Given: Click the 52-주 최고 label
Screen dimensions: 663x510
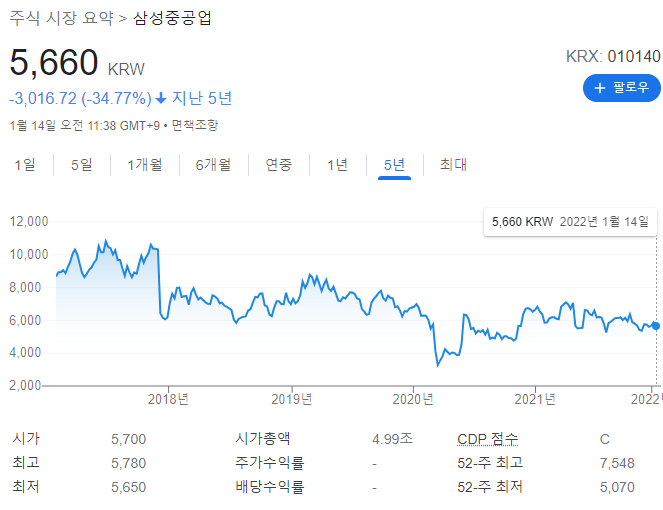Looking at the screenshot, I should coord(490,463).
